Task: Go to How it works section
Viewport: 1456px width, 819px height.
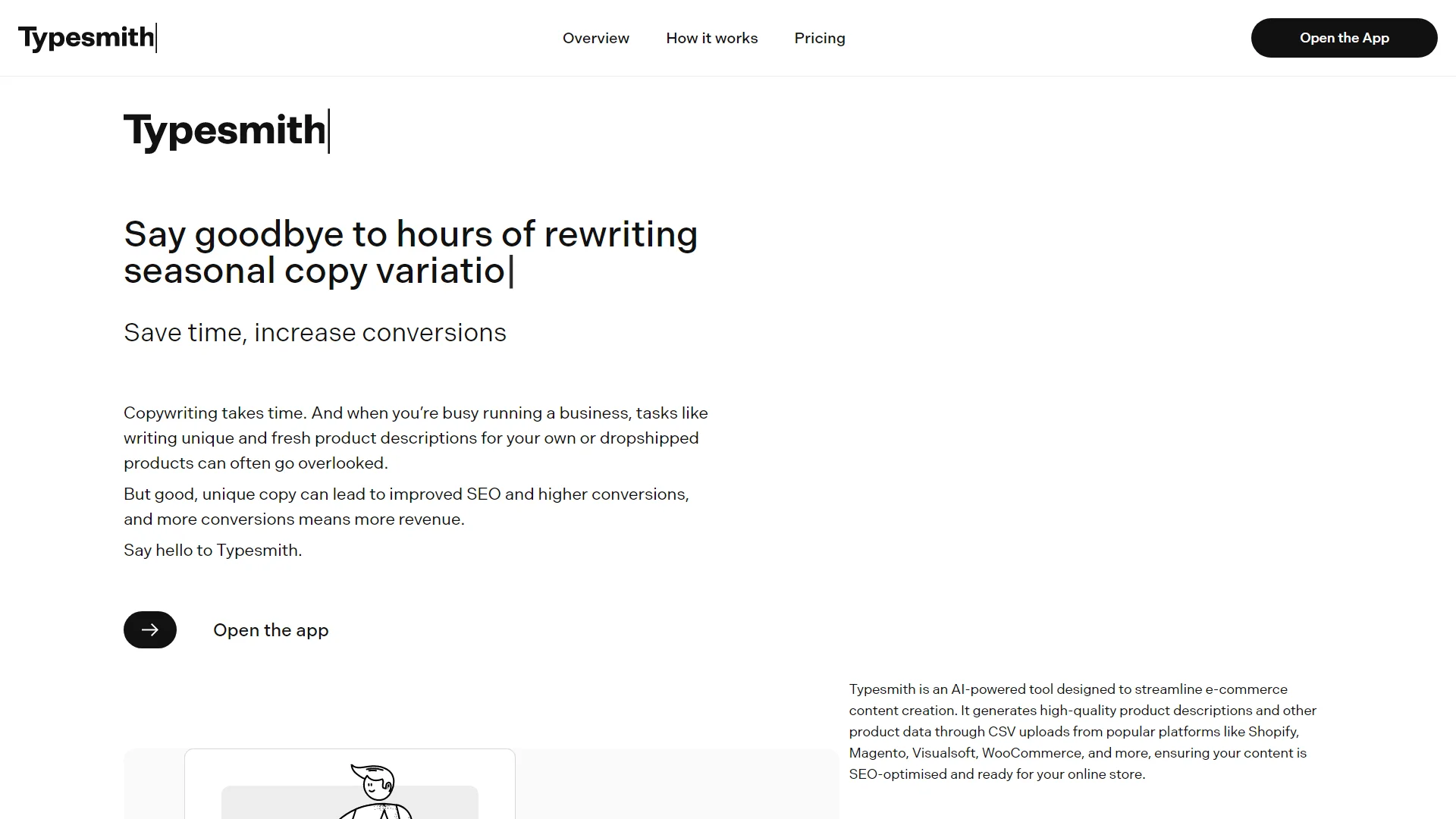Action: 711,38
